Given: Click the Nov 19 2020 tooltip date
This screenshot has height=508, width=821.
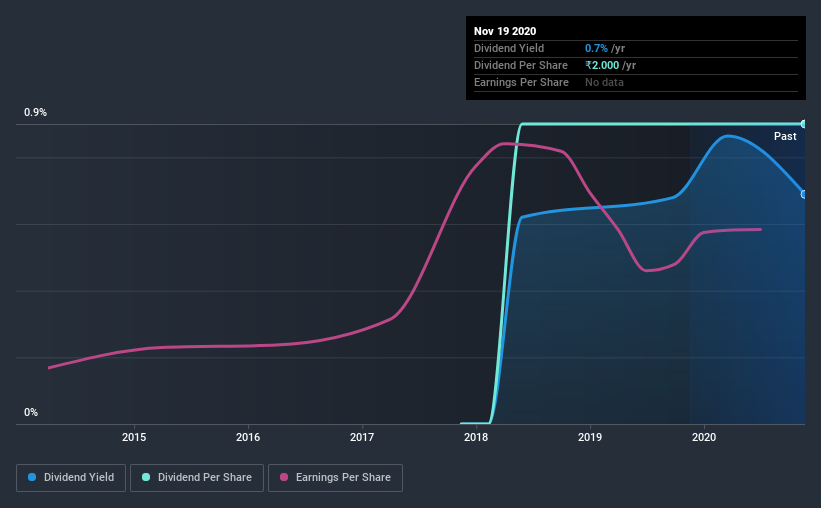Looking at the screenshot, I should (x=505, y=31).
